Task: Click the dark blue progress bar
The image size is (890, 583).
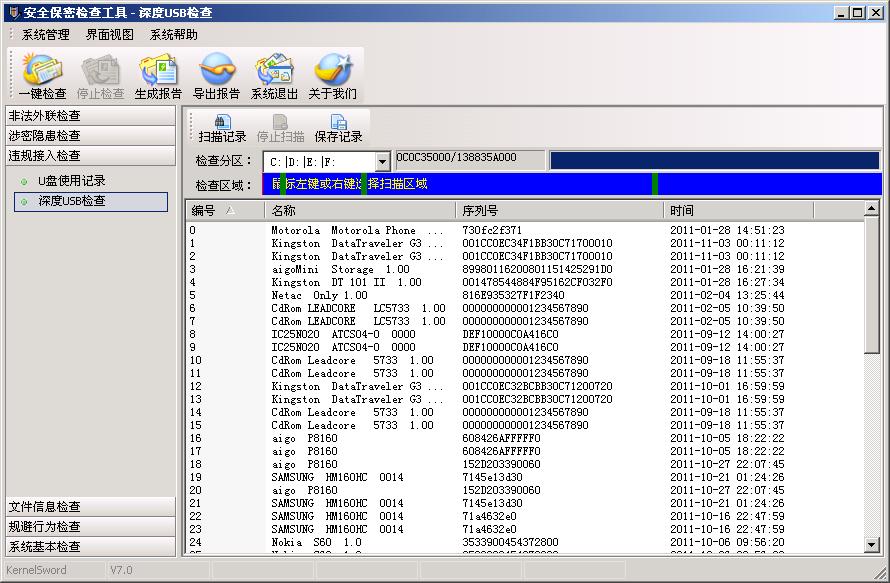Action: [715, 160]
